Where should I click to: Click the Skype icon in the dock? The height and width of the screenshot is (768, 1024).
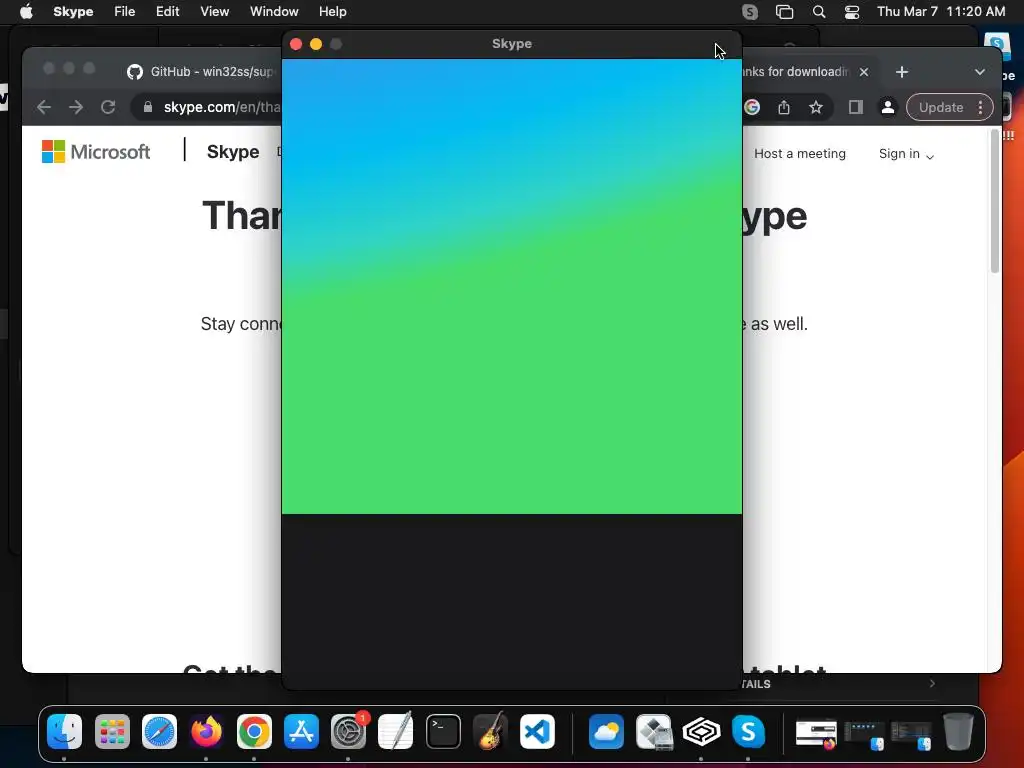748,731
